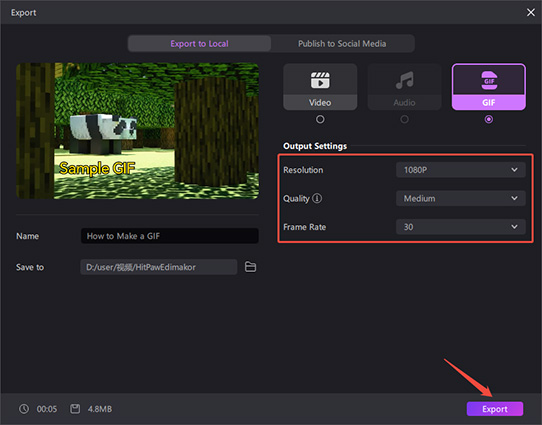The height and width of the screenshot is (425, 542).
Task: Open the Resolution dropdown showing 1080P
Action: [x=461, y=170]
